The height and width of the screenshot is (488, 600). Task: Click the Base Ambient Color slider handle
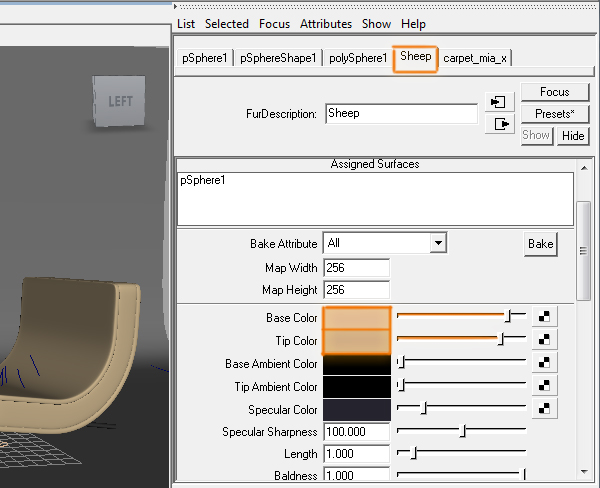[401, 362]
